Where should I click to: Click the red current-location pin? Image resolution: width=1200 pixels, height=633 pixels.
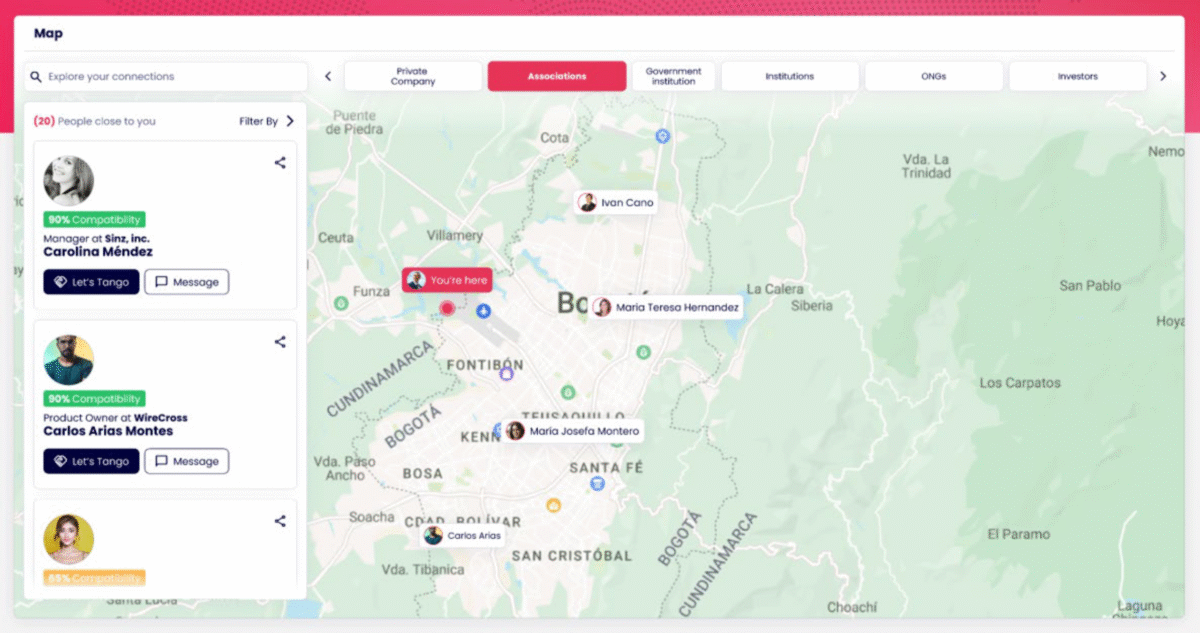point(447,309)
